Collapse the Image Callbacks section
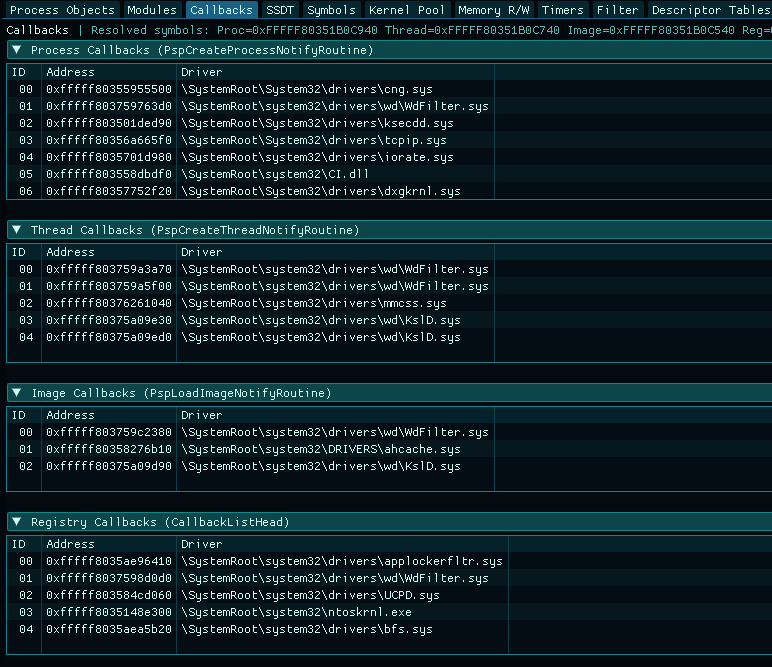This screenshot has height=667, width=772. [17, 393]
